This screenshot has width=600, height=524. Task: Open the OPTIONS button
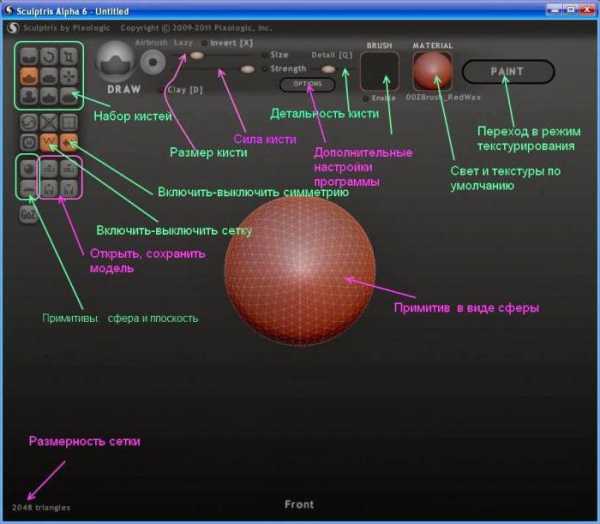pyautogui.click(x=308, y=84)
